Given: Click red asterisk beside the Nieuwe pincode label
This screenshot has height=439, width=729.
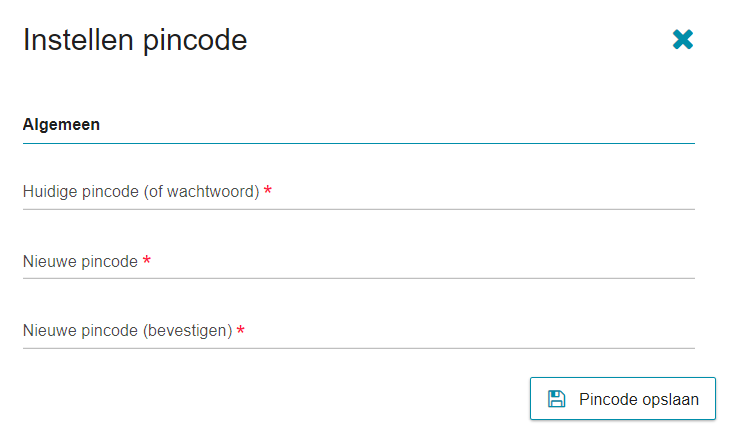Looking at the screenshot, I should point(147,261).
